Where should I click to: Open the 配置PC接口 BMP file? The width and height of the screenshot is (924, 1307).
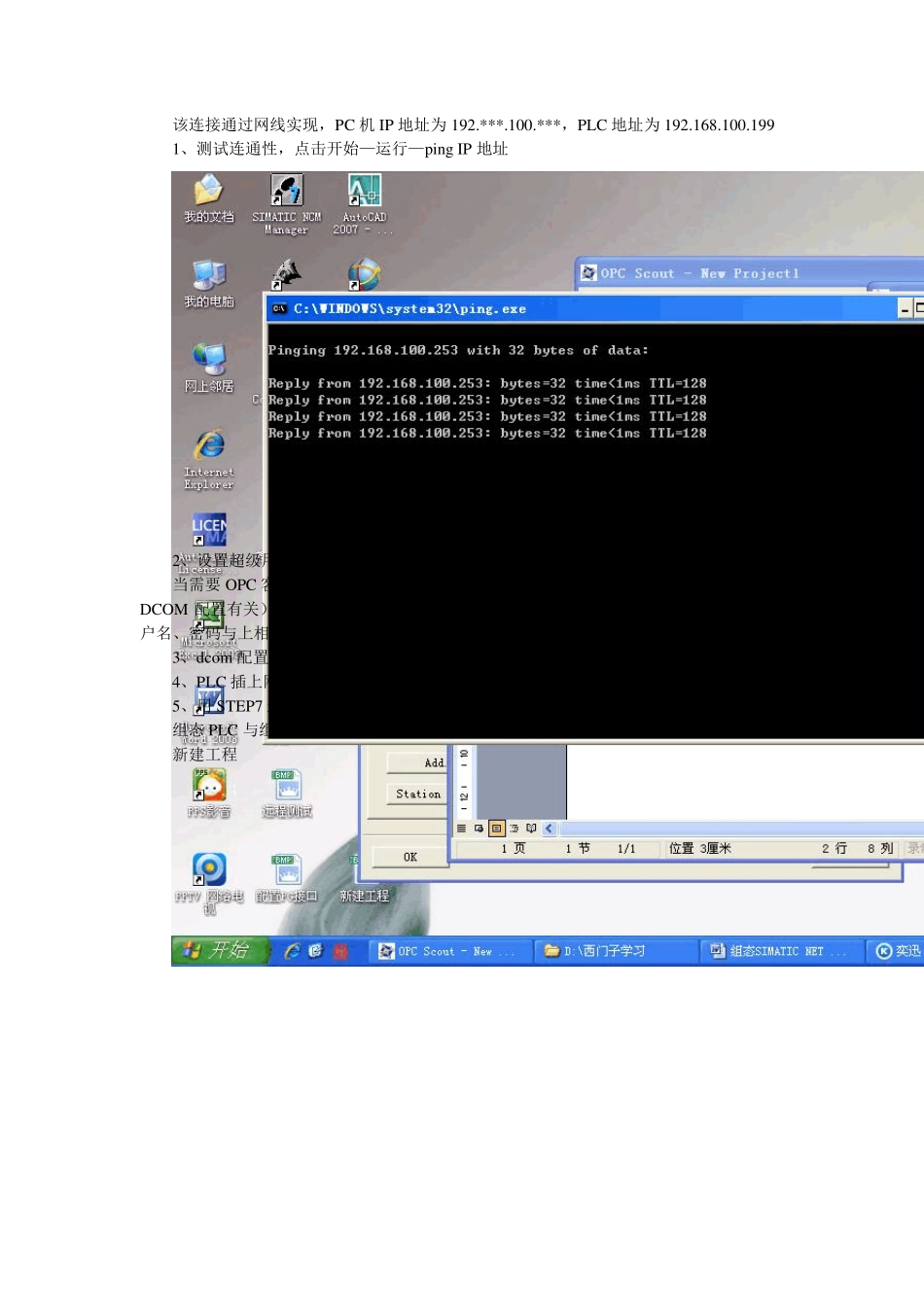tap(287, 870)
